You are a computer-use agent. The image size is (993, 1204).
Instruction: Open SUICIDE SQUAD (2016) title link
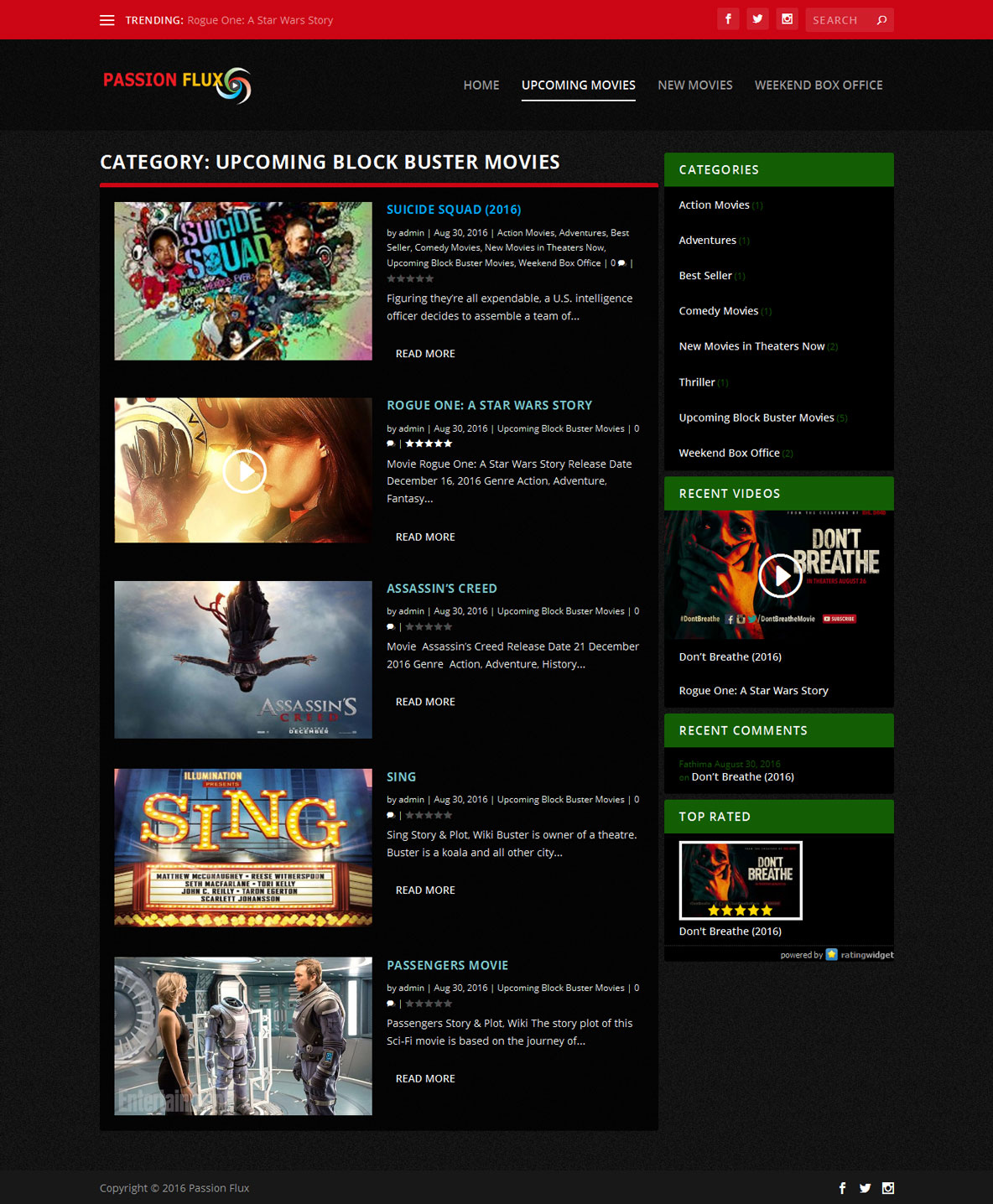pyautogui.click(x=454, y=210)
